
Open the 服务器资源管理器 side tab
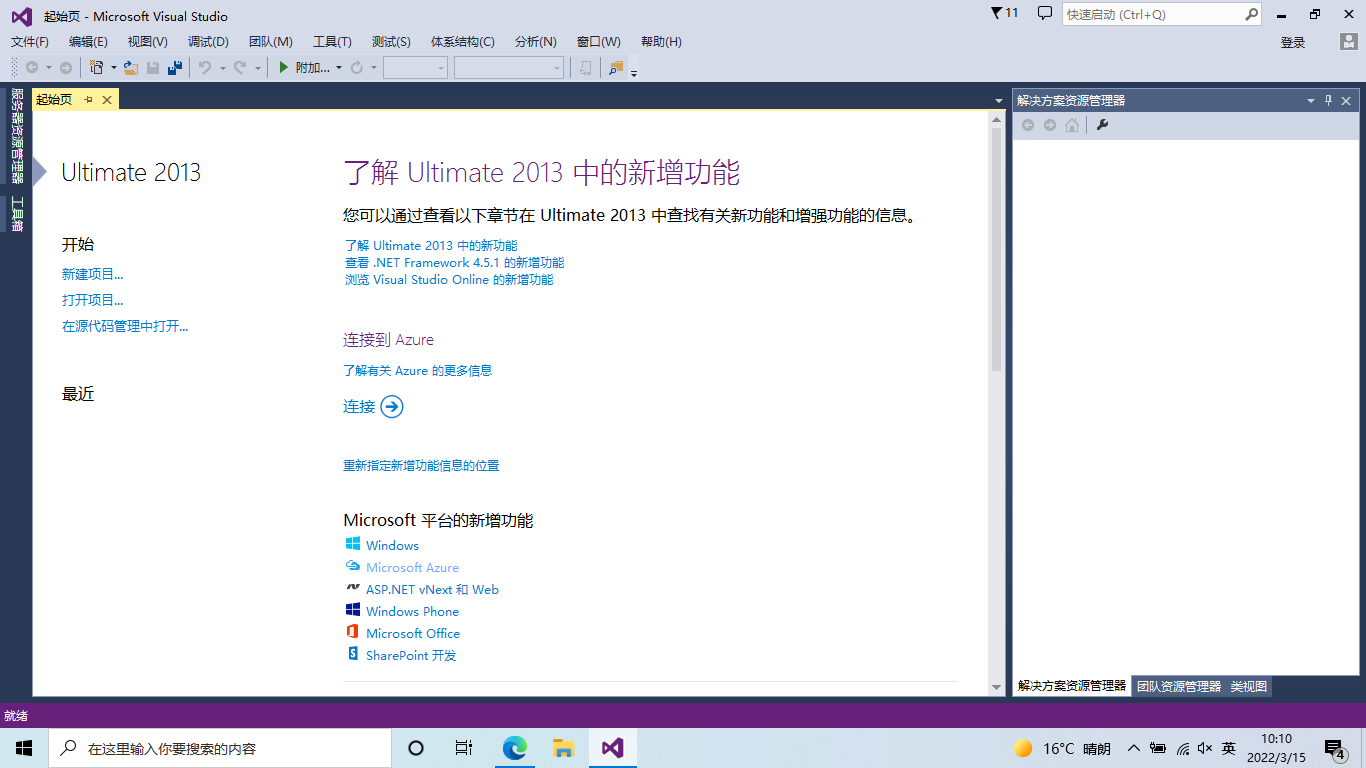click(x=16, y=135)
